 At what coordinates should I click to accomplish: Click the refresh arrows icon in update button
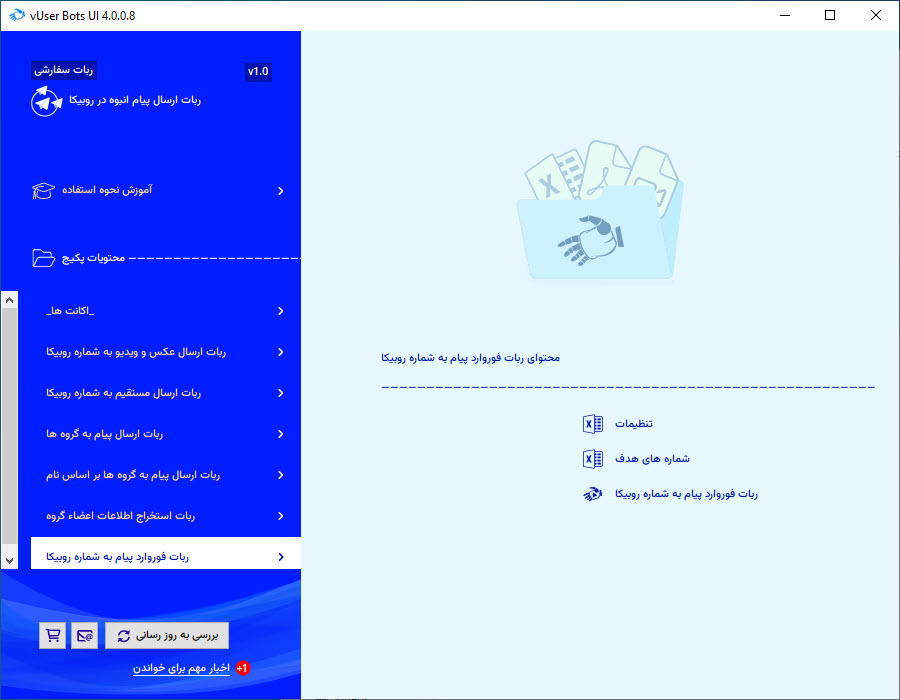tap(123, 636)
